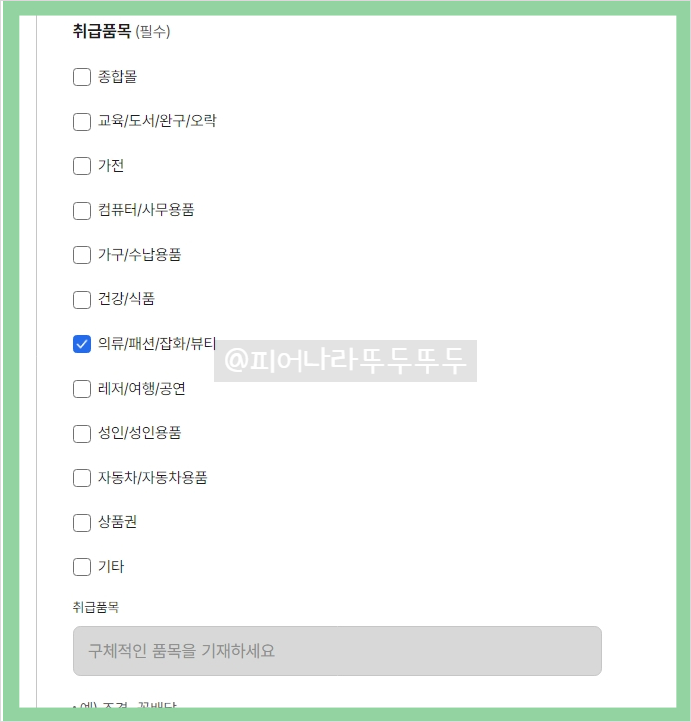Click the bold 취급품목 section heading

(x=101, y=31)
